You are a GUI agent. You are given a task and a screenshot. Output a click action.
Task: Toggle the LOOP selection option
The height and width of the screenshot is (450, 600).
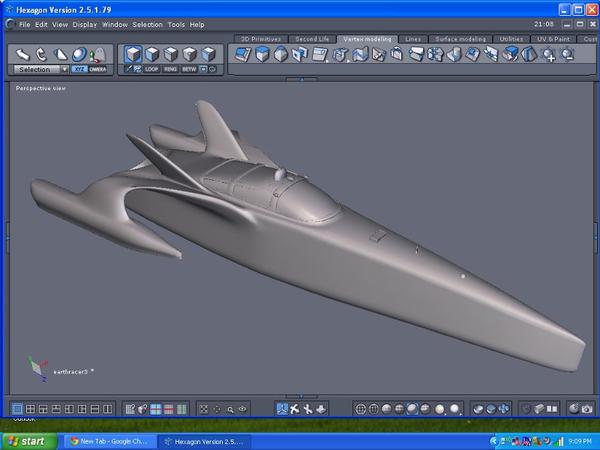coord(152,70)
